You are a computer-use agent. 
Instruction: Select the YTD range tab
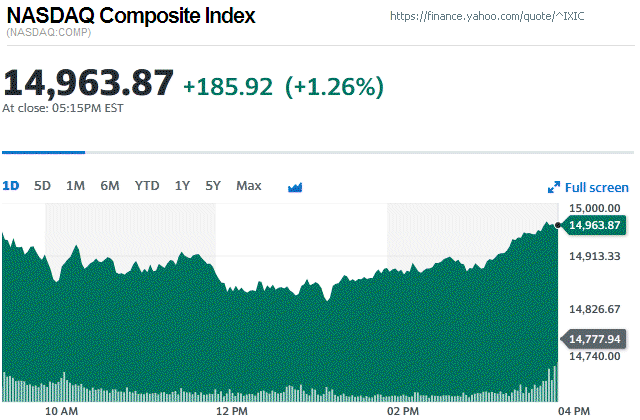pos(147,186)
